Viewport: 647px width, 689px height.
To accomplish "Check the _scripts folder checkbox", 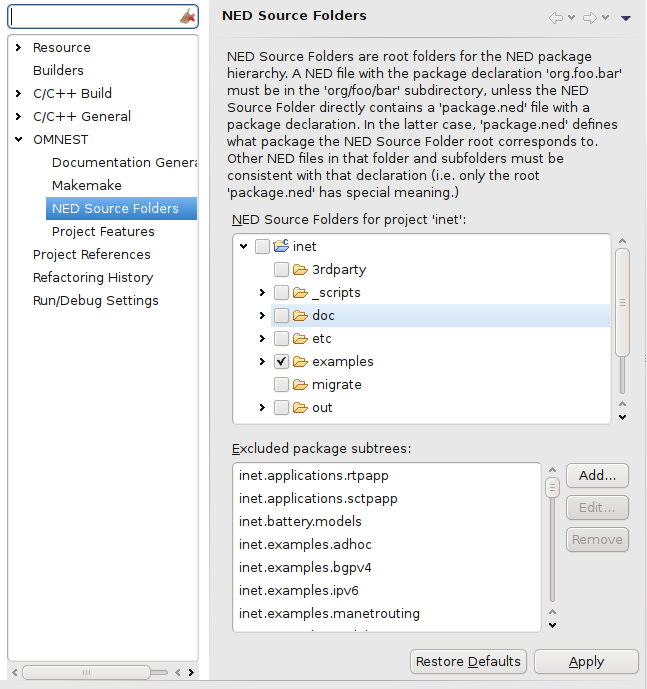I will (x=281, y=292).
